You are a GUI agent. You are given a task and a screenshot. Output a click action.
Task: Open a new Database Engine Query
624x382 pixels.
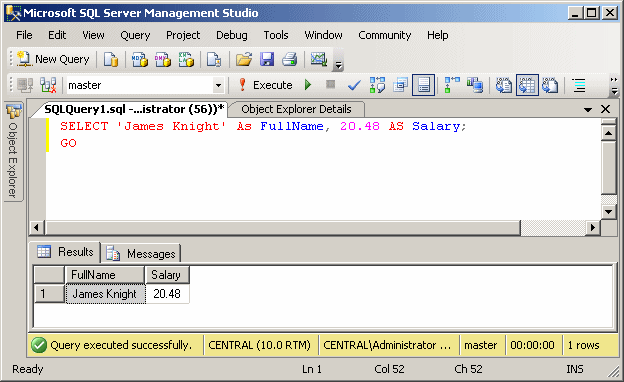[111, 59]
